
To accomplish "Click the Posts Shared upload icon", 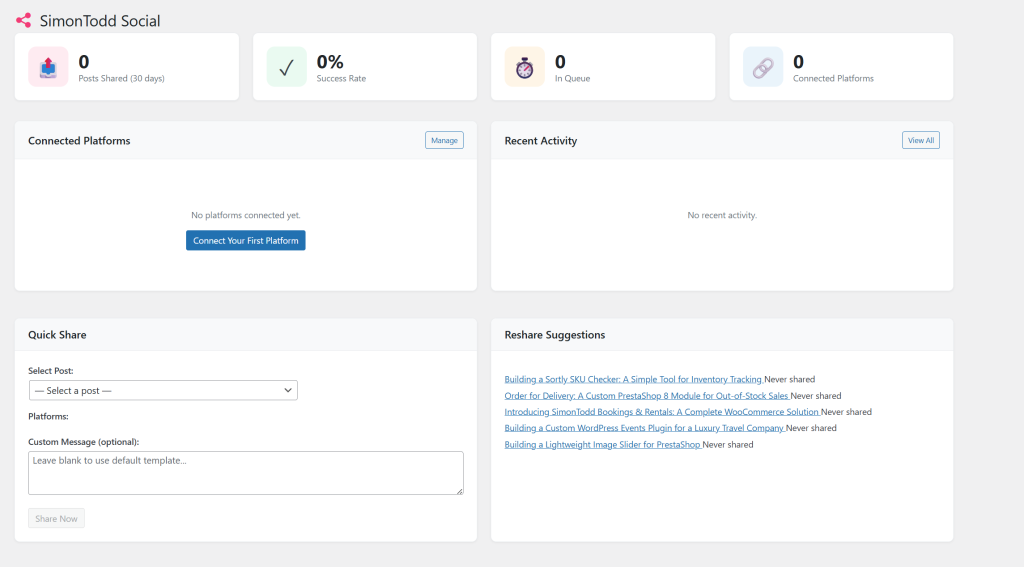I will (x=48, y=67).
